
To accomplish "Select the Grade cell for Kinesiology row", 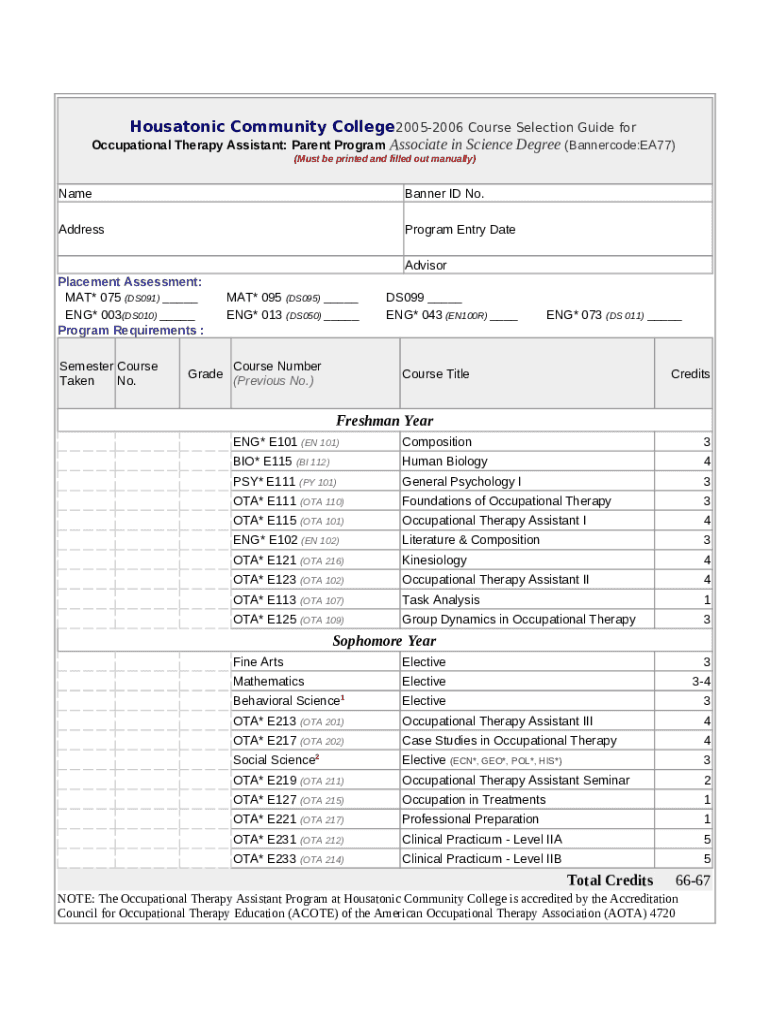I will point(204,560).
